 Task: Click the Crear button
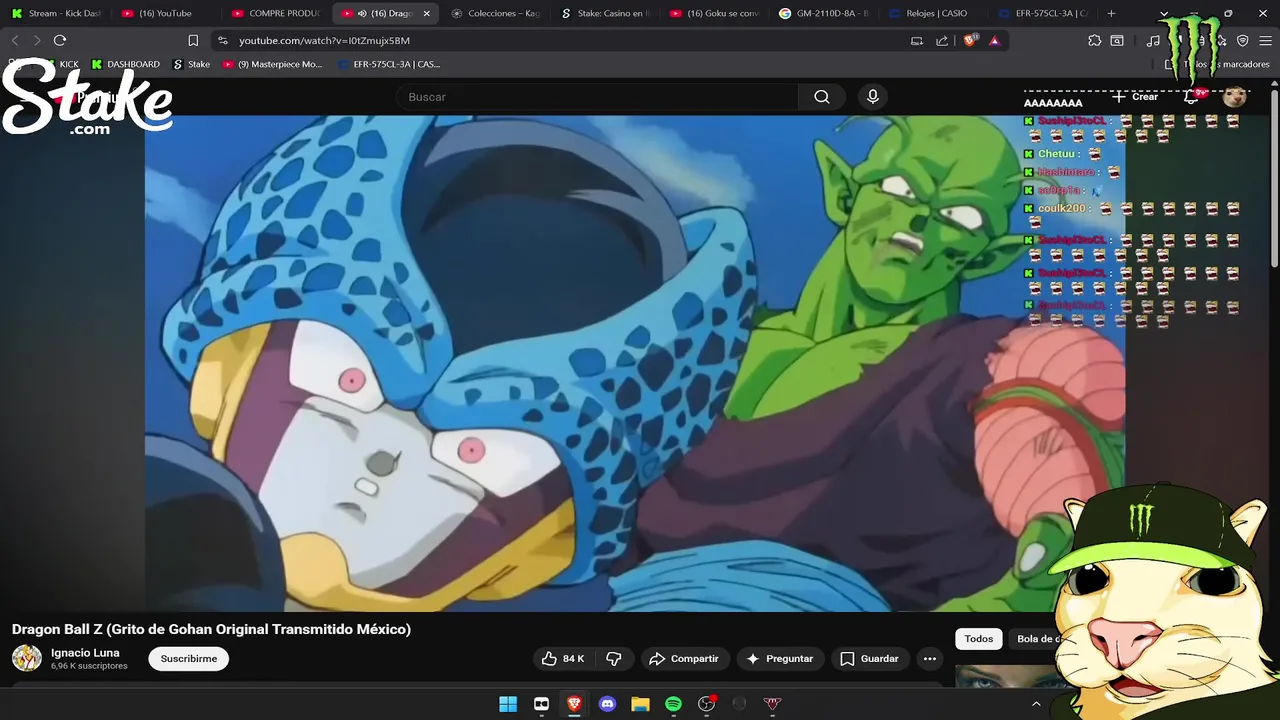tap(1135, 97)
